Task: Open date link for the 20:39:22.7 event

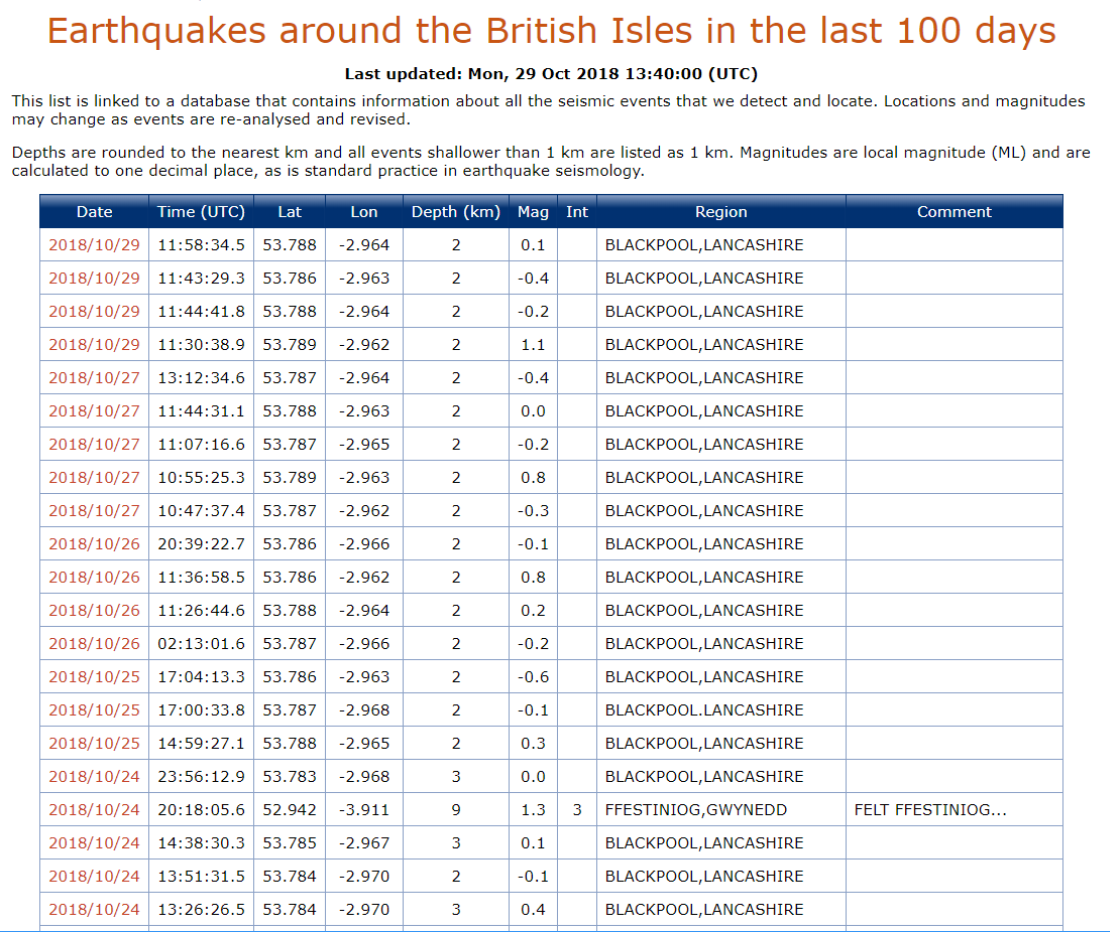Action: [94, 544]
